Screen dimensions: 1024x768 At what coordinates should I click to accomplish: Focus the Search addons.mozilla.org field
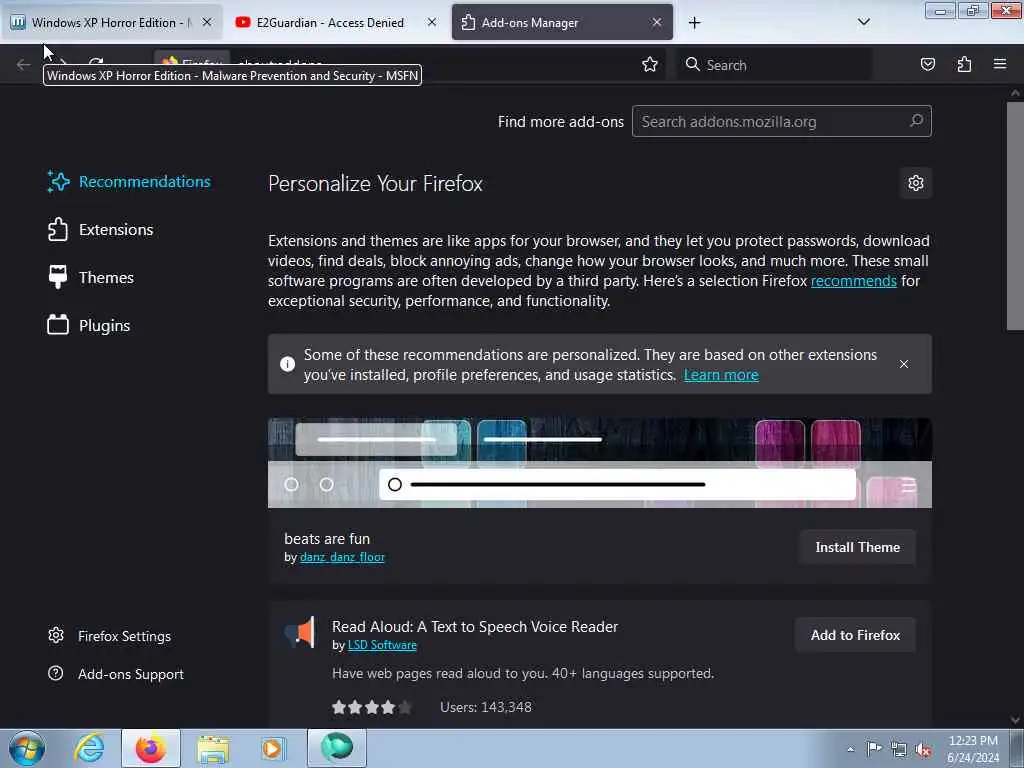(782, 121)
